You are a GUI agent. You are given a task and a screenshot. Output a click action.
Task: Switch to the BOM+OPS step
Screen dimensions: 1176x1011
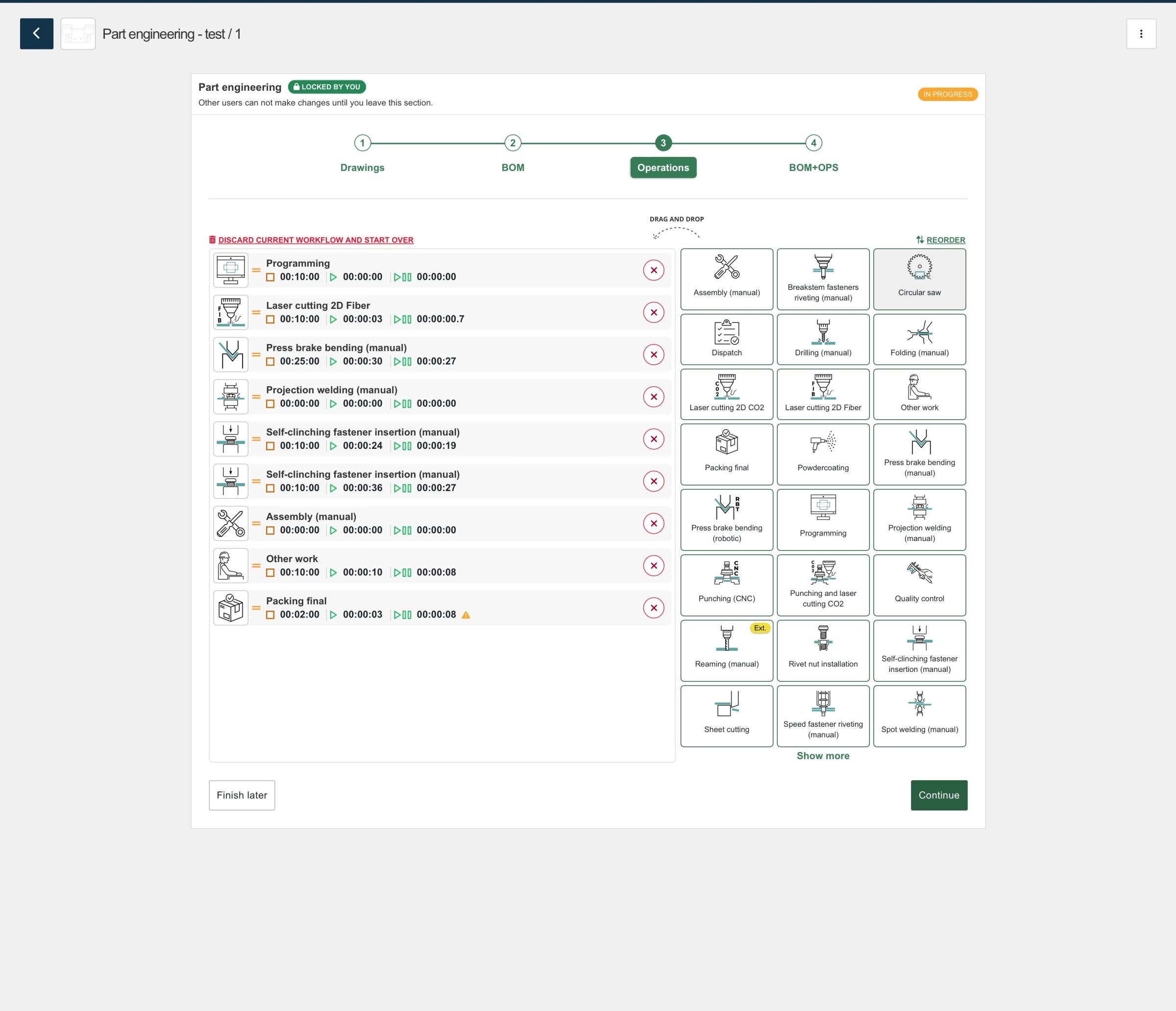click(813, 167)
